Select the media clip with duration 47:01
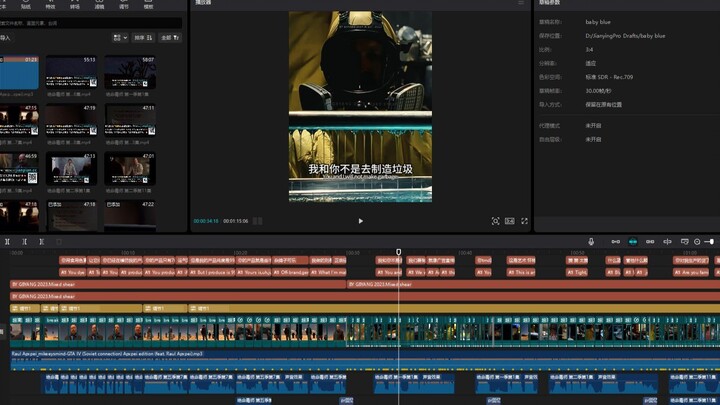This screenshot has height=405, width=720. click(x=130, y=169)
